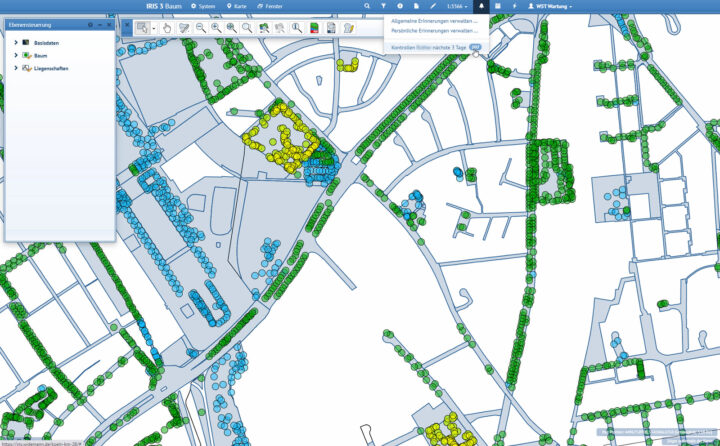This screenshot has height=446, width=720.
Task: Open the Elementsteuerung panel settings gear
Action: pos(91,24)
